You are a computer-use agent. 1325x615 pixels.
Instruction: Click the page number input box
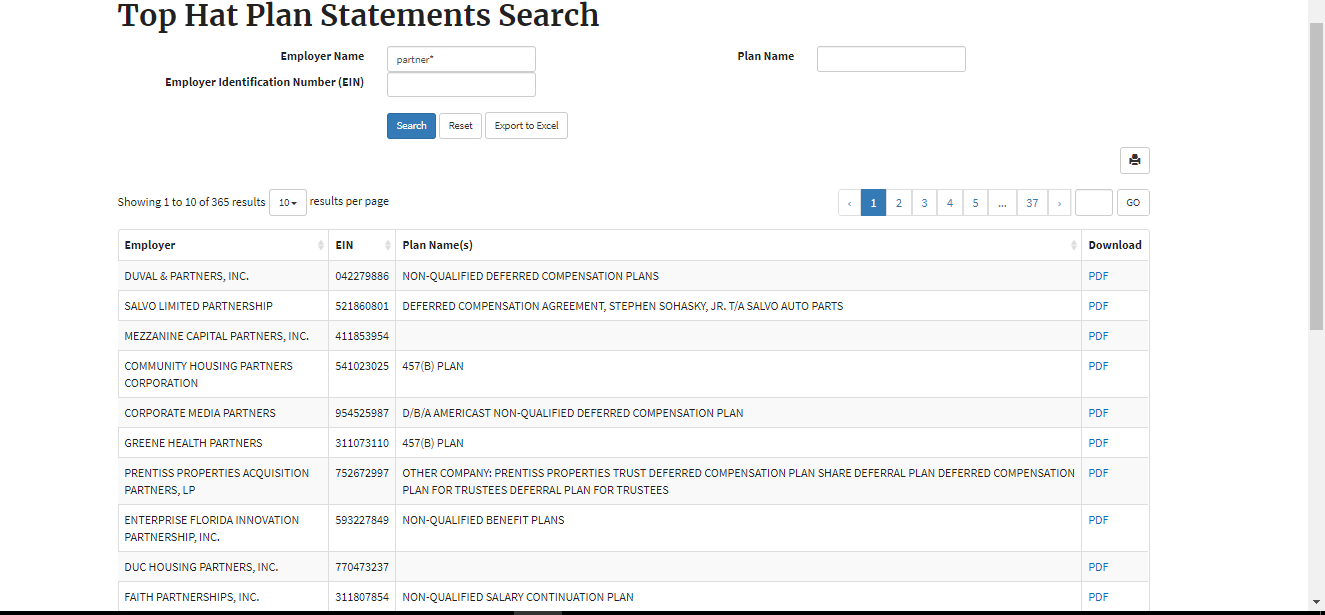point(1093,203)
